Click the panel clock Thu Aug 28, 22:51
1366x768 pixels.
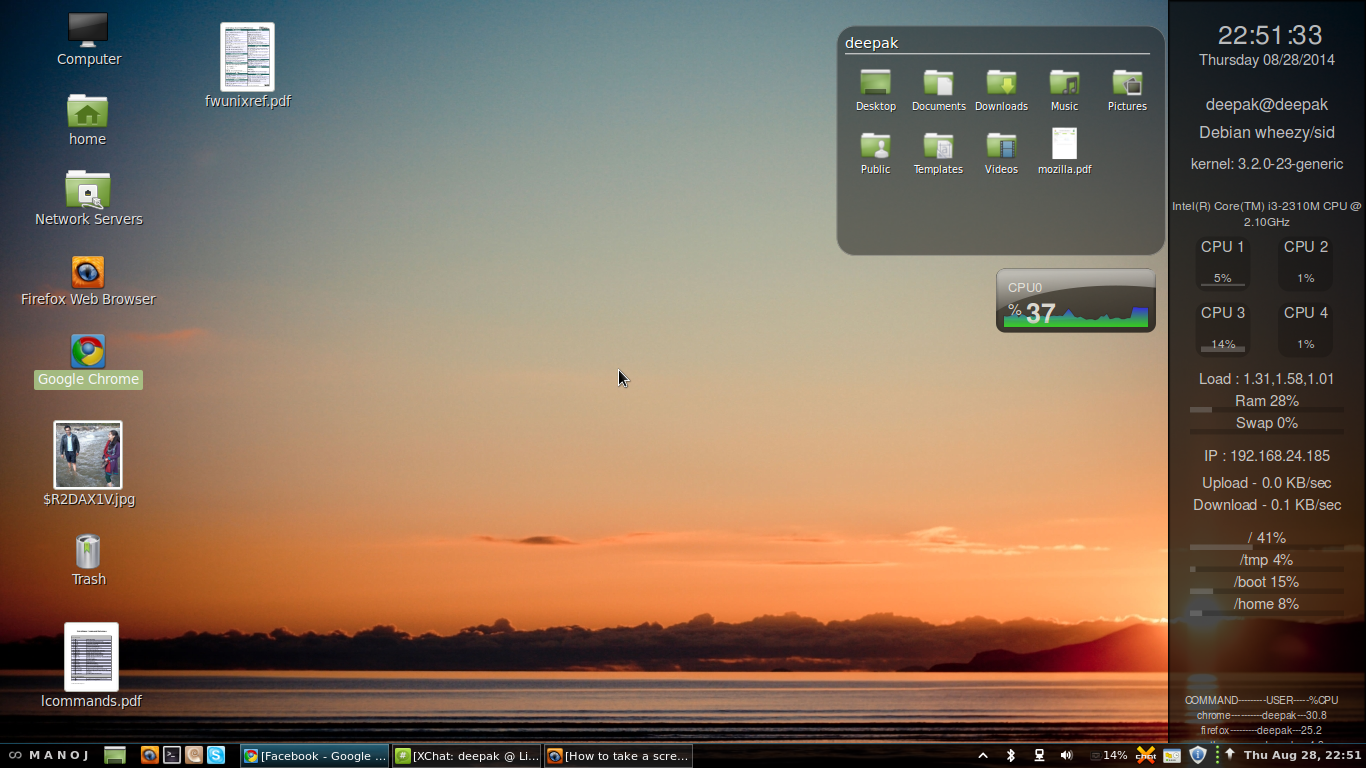1302,755
